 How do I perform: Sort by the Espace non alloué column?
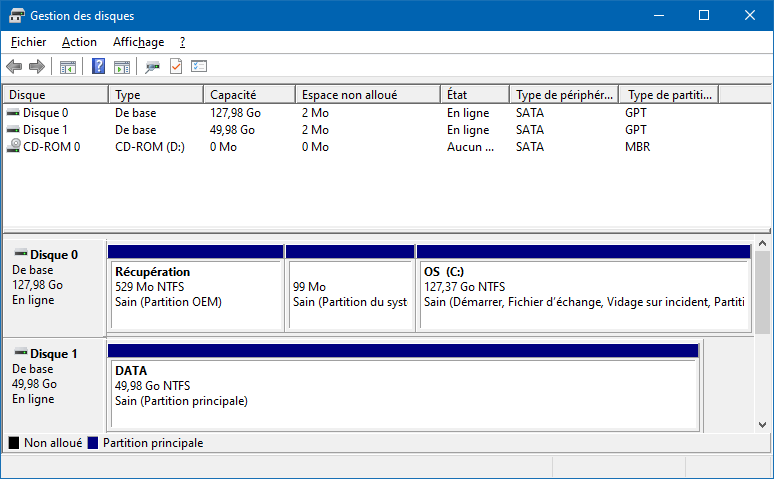click(368, 94)
